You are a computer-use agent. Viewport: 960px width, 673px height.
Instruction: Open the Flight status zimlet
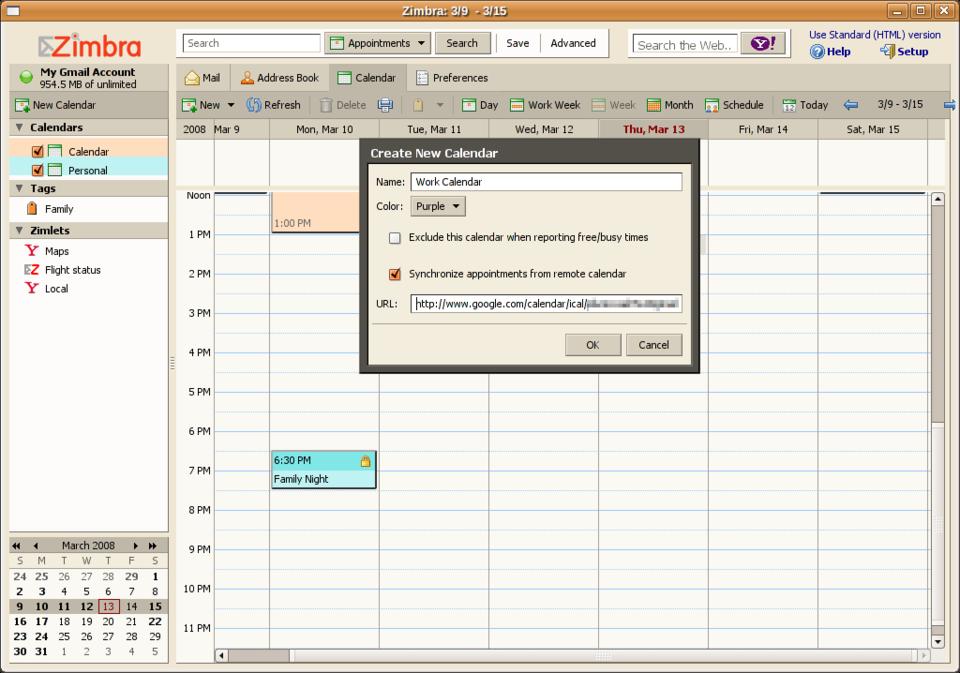[72, 270]
